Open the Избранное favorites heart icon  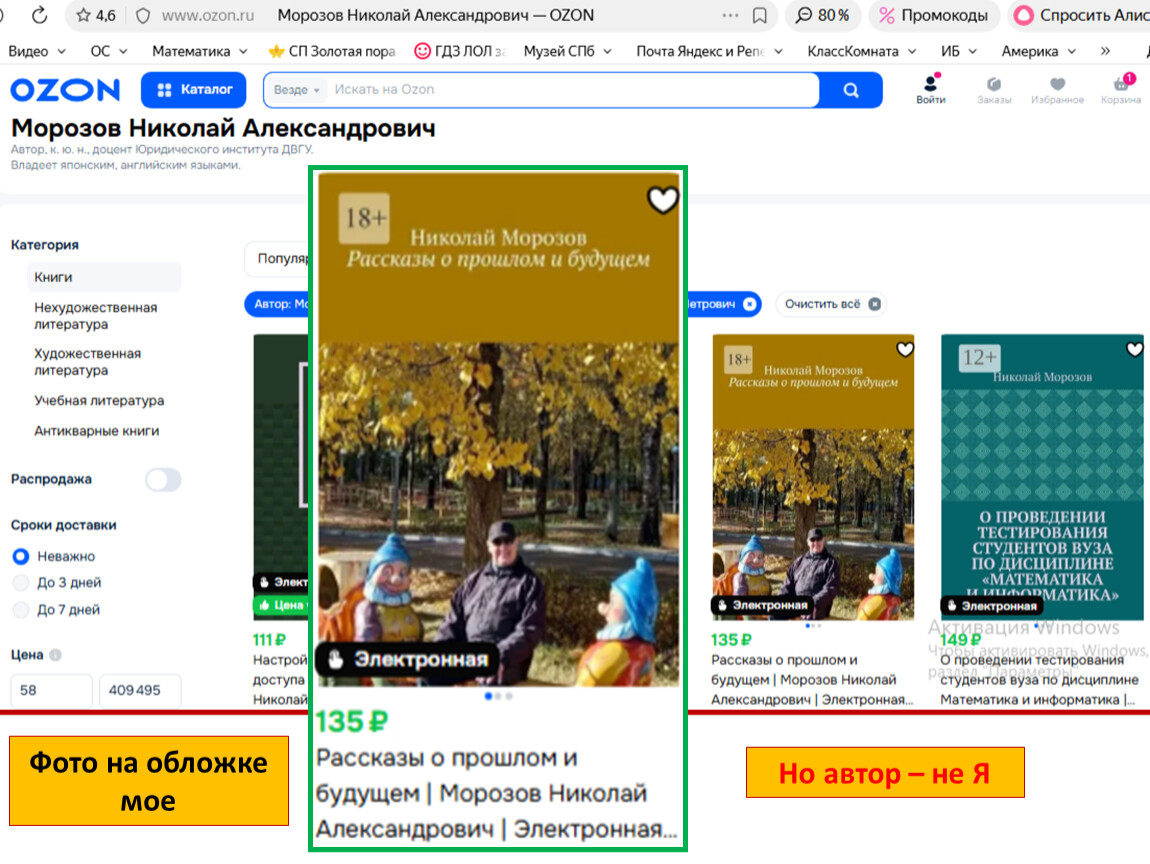coord(1057,89)
